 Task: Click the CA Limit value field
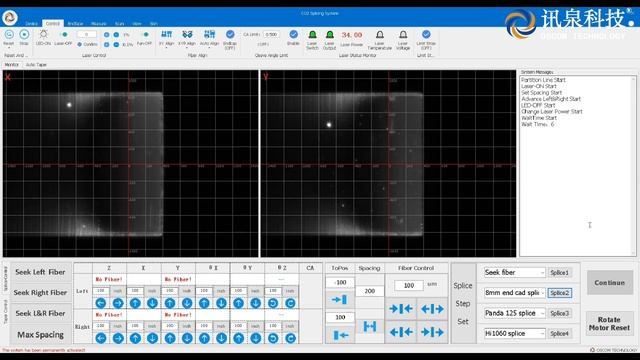tap(271, 34)
